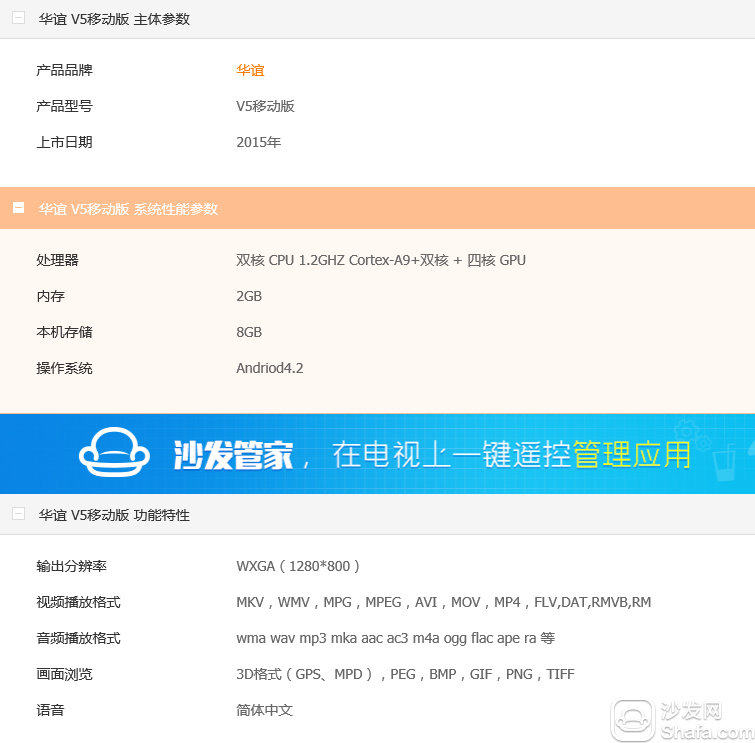Select the 处理器 label
Viewport: 755px width, 743px height.
tap(57, 260)
